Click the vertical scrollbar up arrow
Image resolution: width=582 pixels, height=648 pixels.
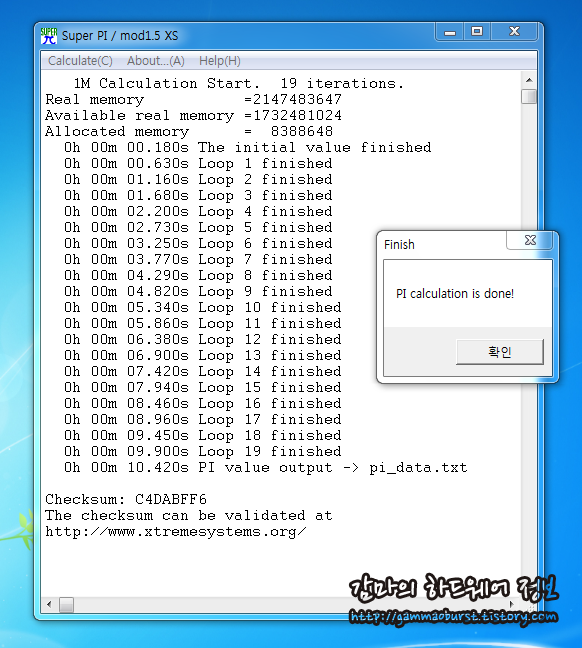[x=529, y=80]
